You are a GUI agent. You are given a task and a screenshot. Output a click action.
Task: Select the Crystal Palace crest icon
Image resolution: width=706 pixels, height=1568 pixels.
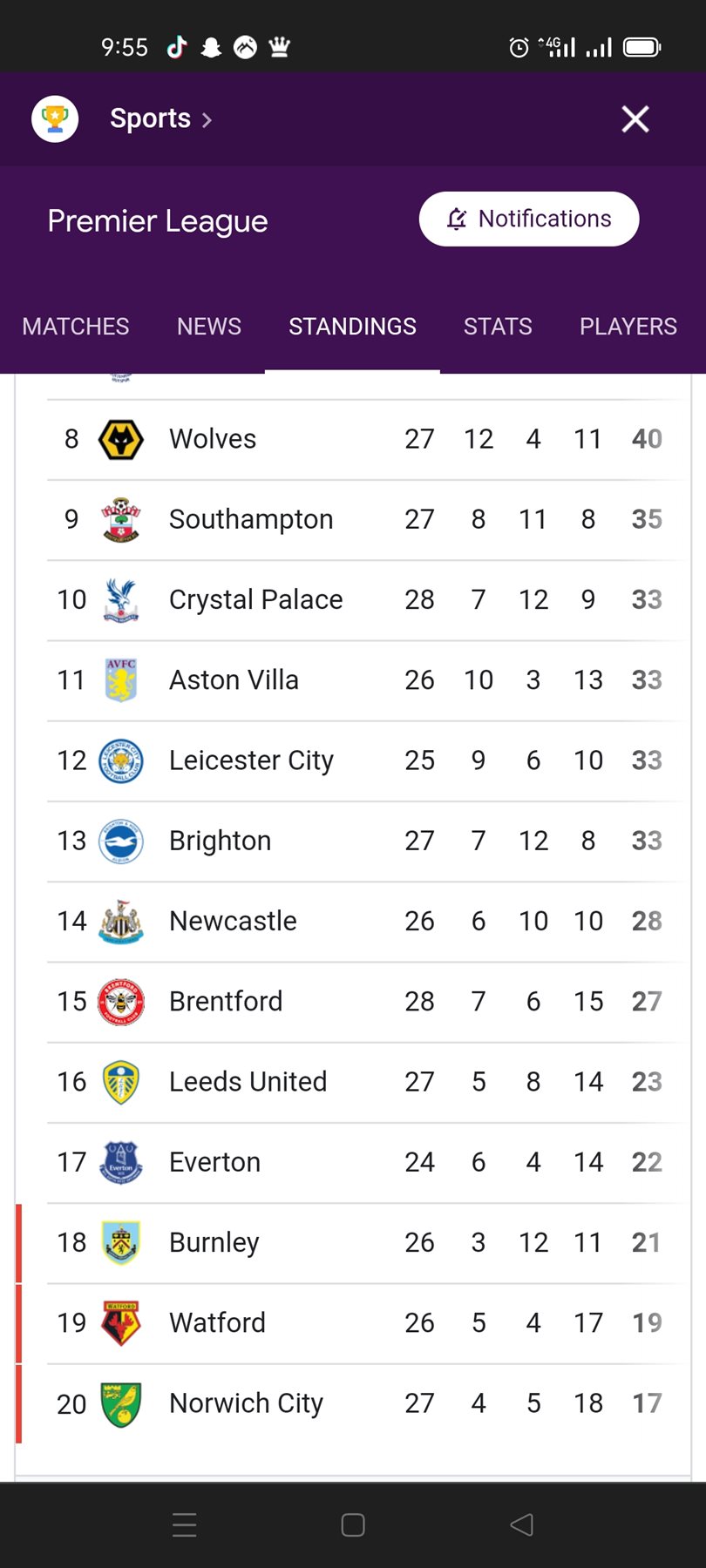pos(120,600)
